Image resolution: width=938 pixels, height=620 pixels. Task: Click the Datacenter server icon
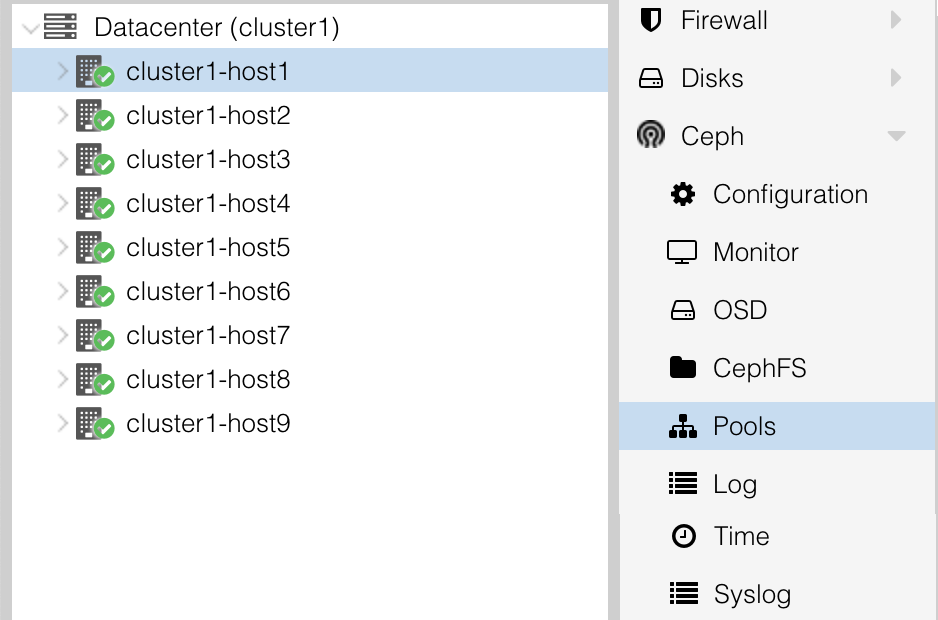pyautogui.click(x=61, y=27)
